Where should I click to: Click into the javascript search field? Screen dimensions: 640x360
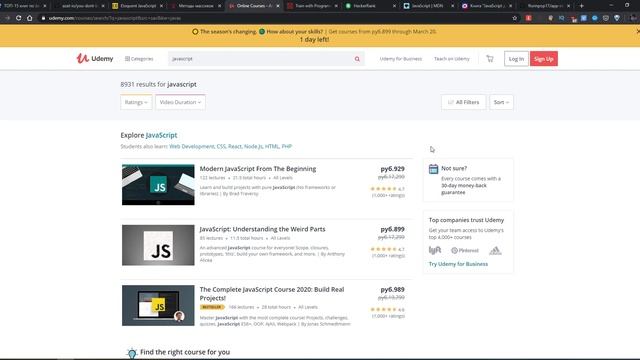(261, 59)
